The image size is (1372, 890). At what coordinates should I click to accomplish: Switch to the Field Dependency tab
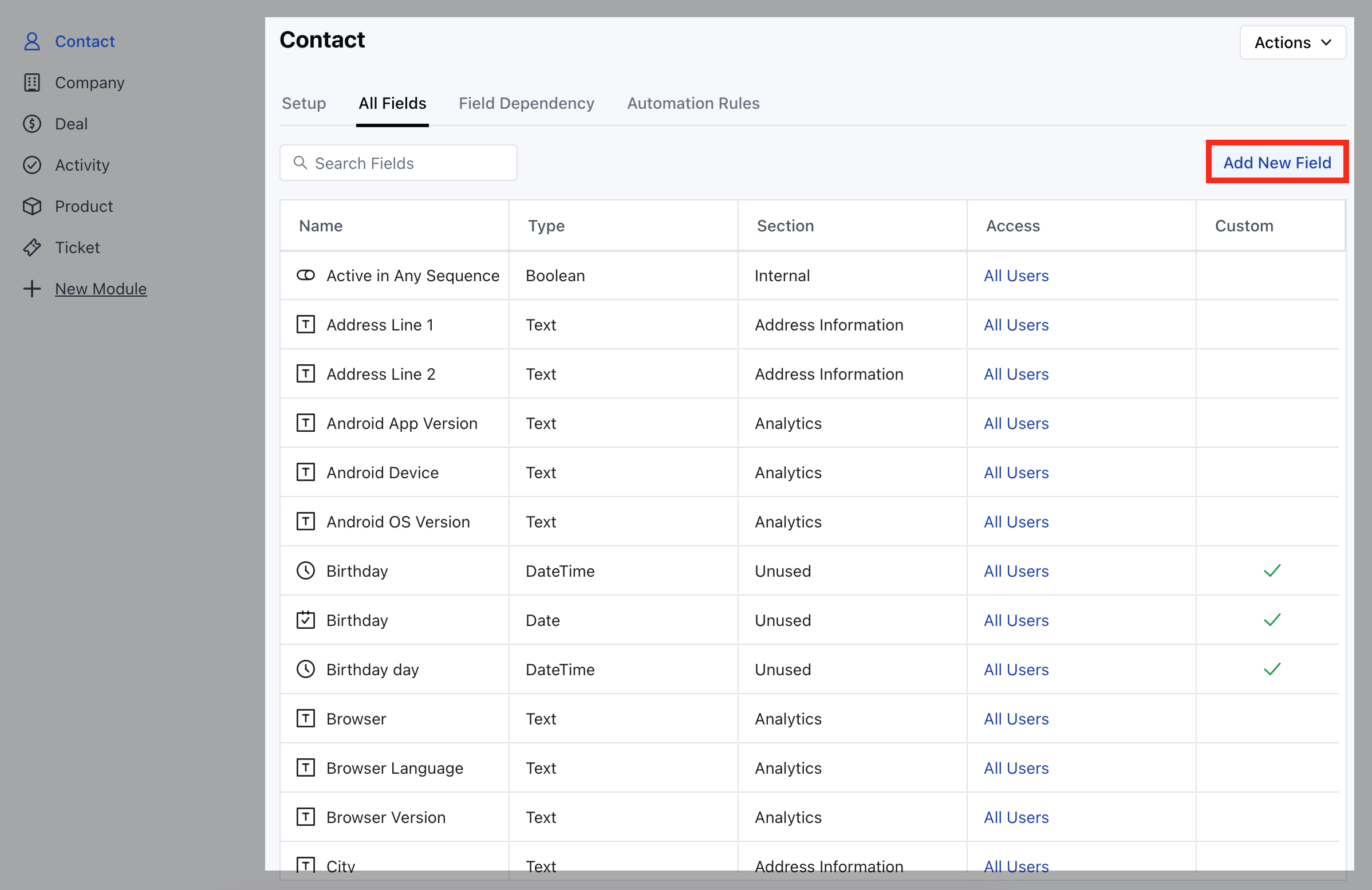point(526,103)
